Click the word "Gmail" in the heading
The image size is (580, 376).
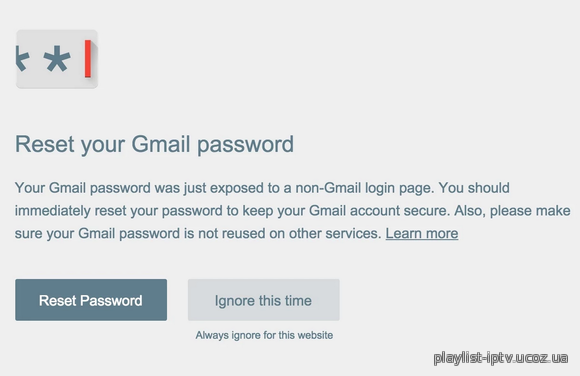[161, 144]
